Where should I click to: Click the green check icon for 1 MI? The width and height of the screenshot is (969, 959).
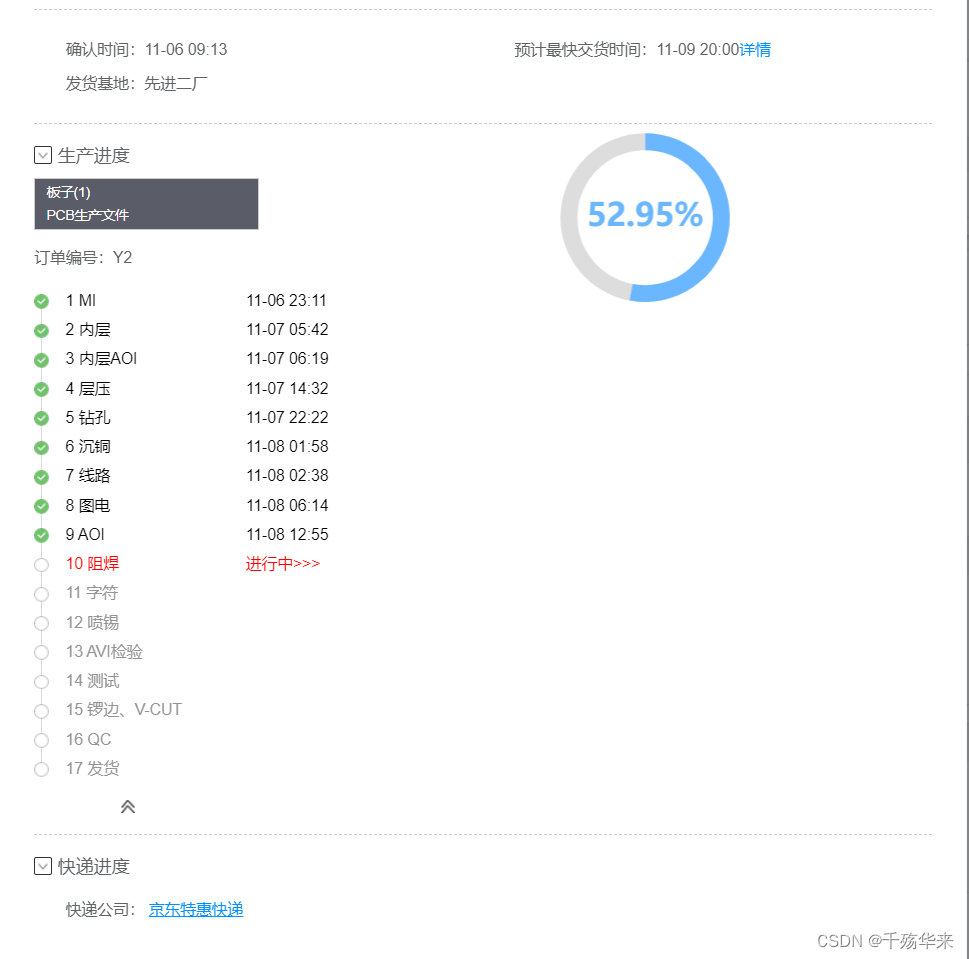click(41, 301)
